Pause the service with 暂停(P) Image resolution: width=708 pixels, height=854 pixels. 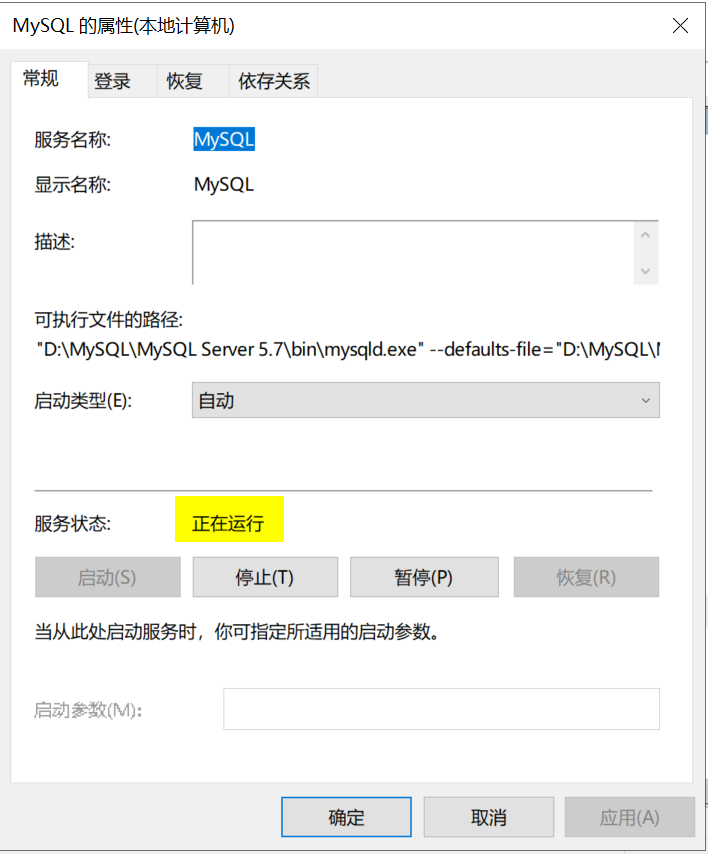[424, 578]
